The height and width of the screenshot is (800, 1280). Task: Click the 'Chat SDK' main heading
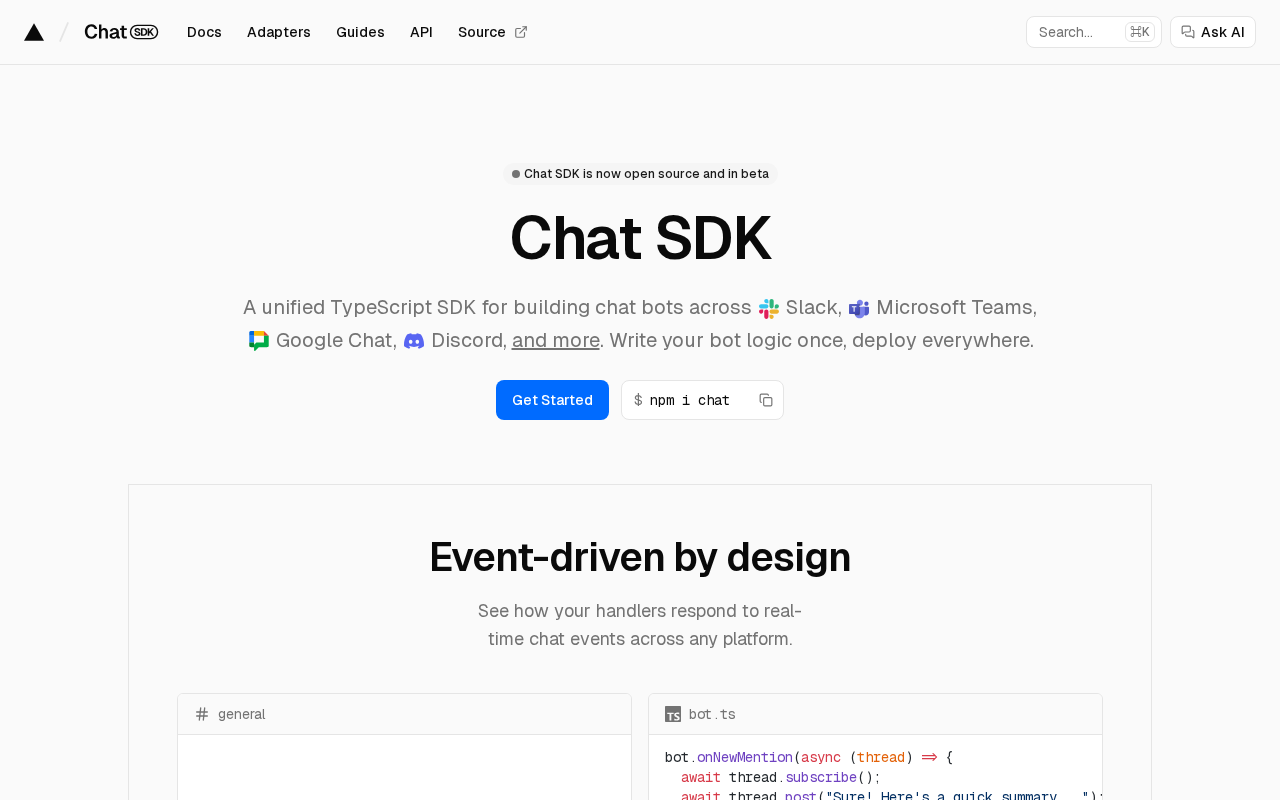(x=640, y=238)
